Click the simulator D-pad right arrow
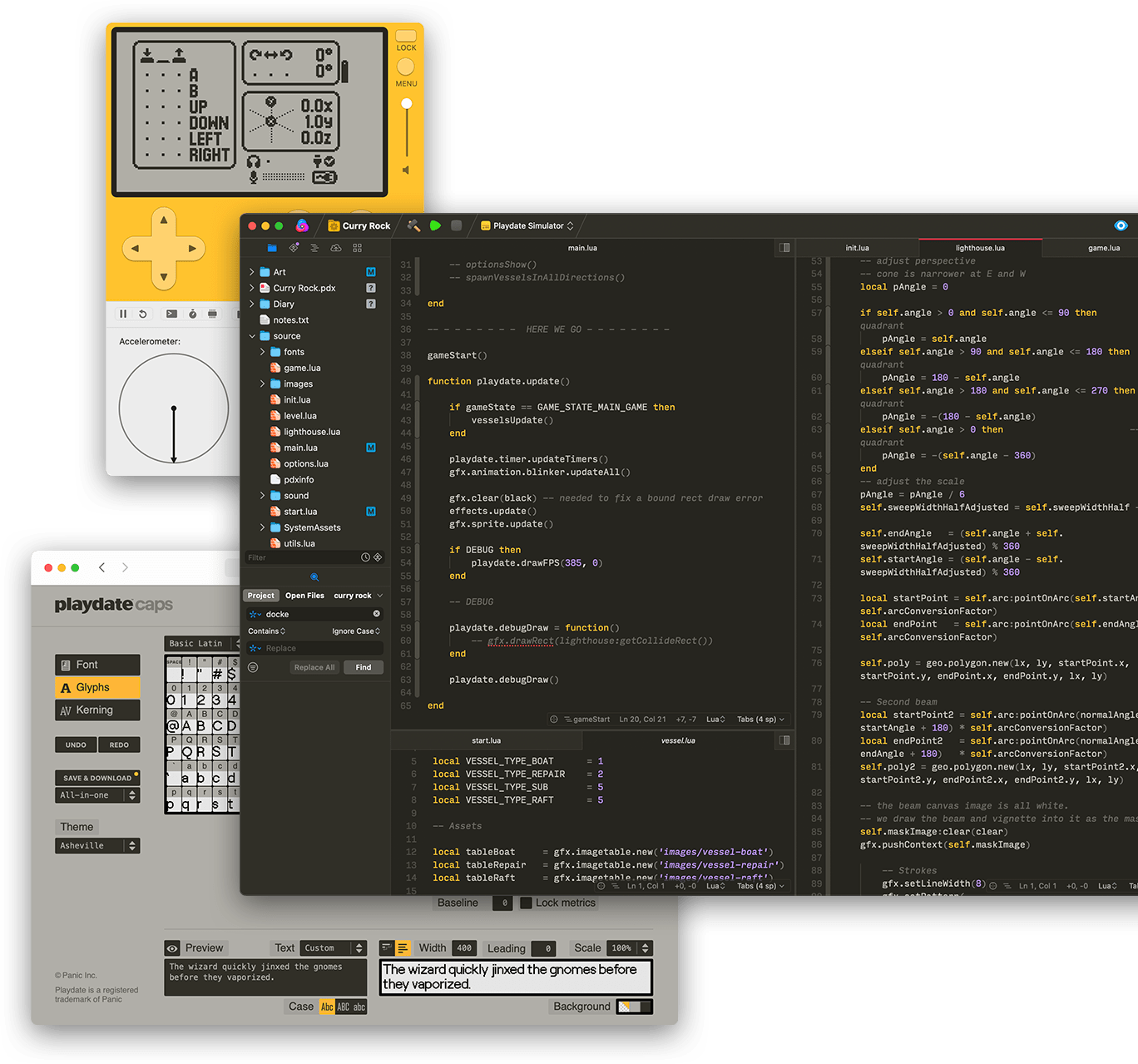Viewport: 1138px width, 1064px height. 192,248
